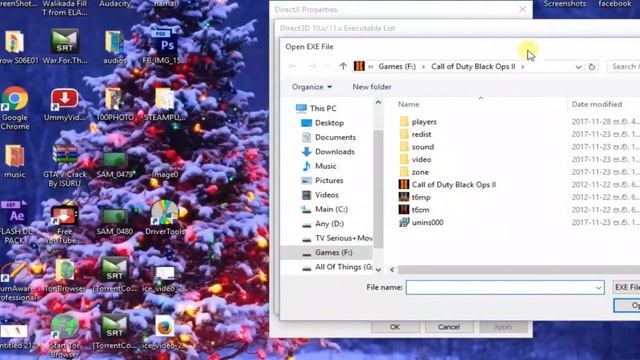Click into the File name input field
This screenshot has height=360, width=640.
(505, 287)
